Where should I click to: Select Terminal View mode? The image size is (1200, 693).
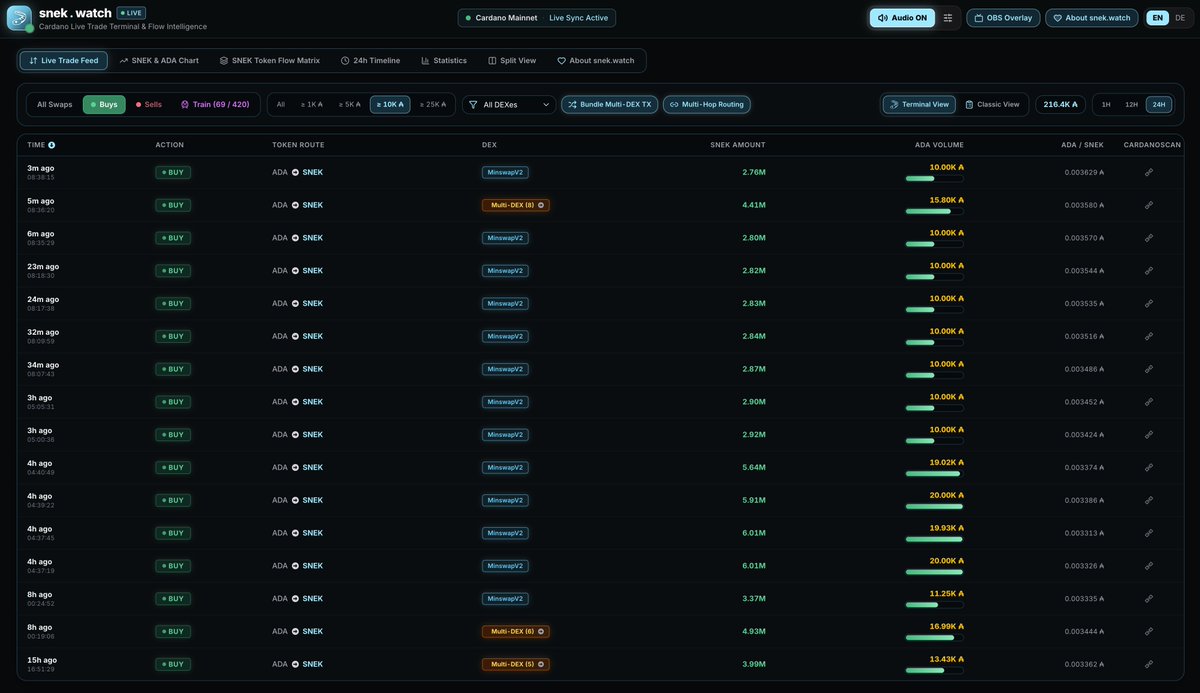(919, 104)
